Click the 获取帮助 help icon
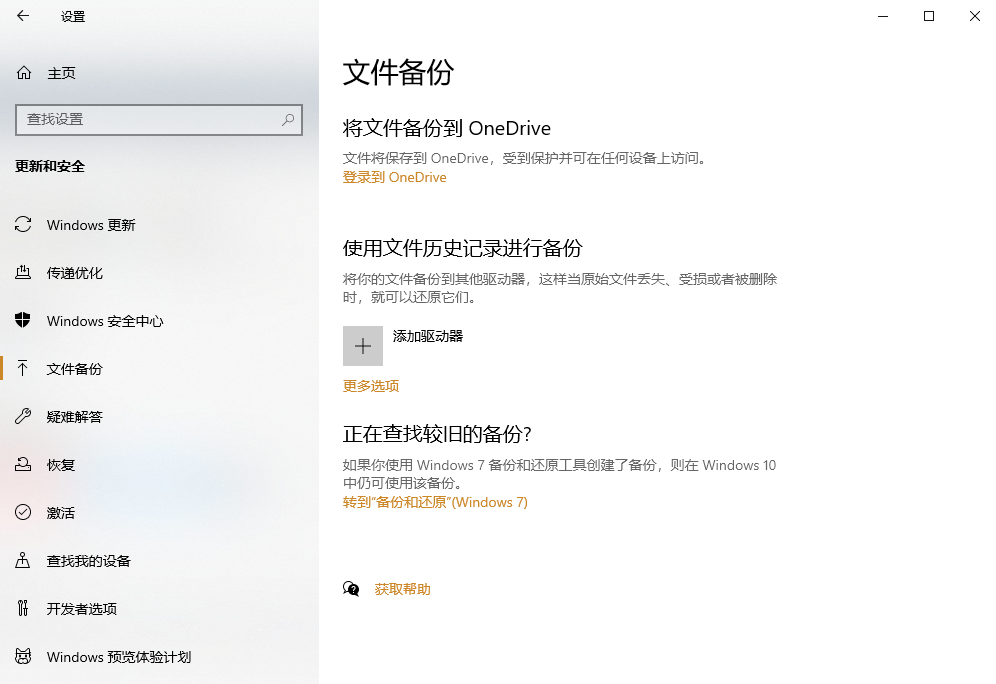 point(351,589)
